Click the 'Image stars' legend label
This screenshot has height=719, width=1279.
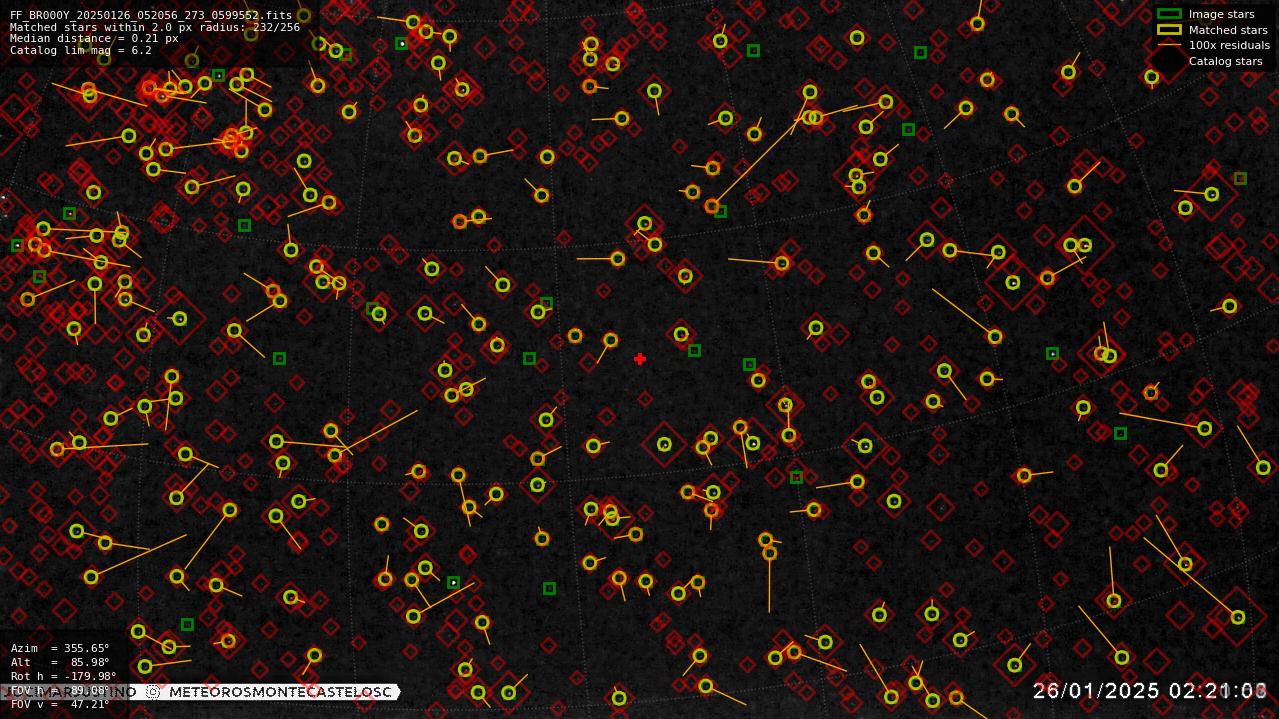click(x=1221, y=14)
